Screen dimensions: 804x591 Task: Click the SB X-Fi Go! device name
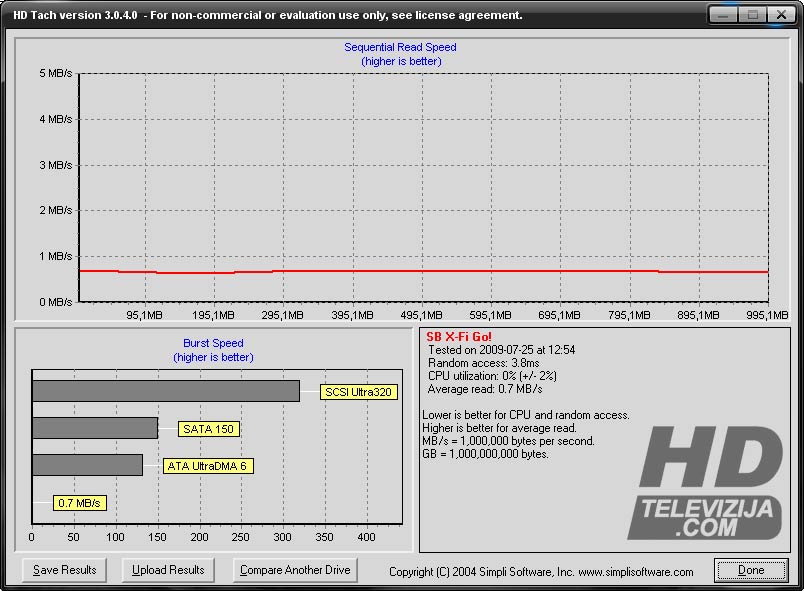459,337
